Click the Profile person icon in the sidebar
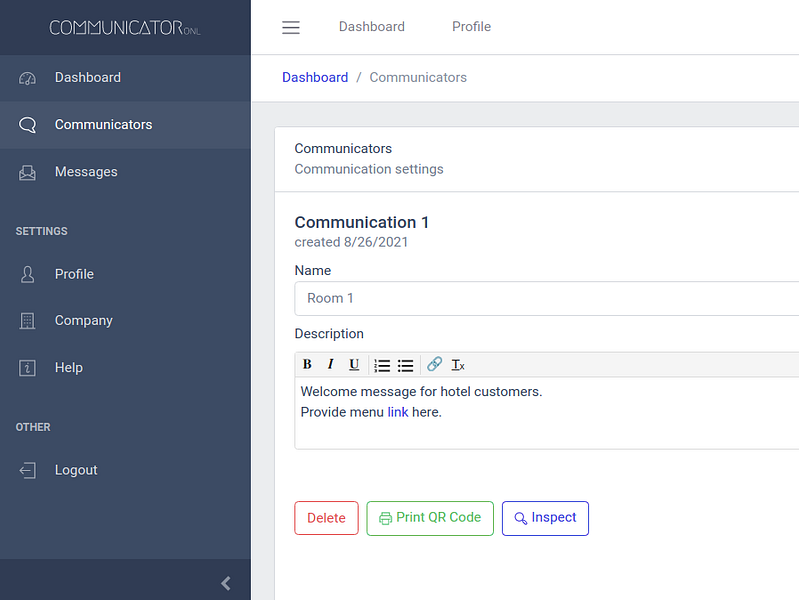 [28, 274]
